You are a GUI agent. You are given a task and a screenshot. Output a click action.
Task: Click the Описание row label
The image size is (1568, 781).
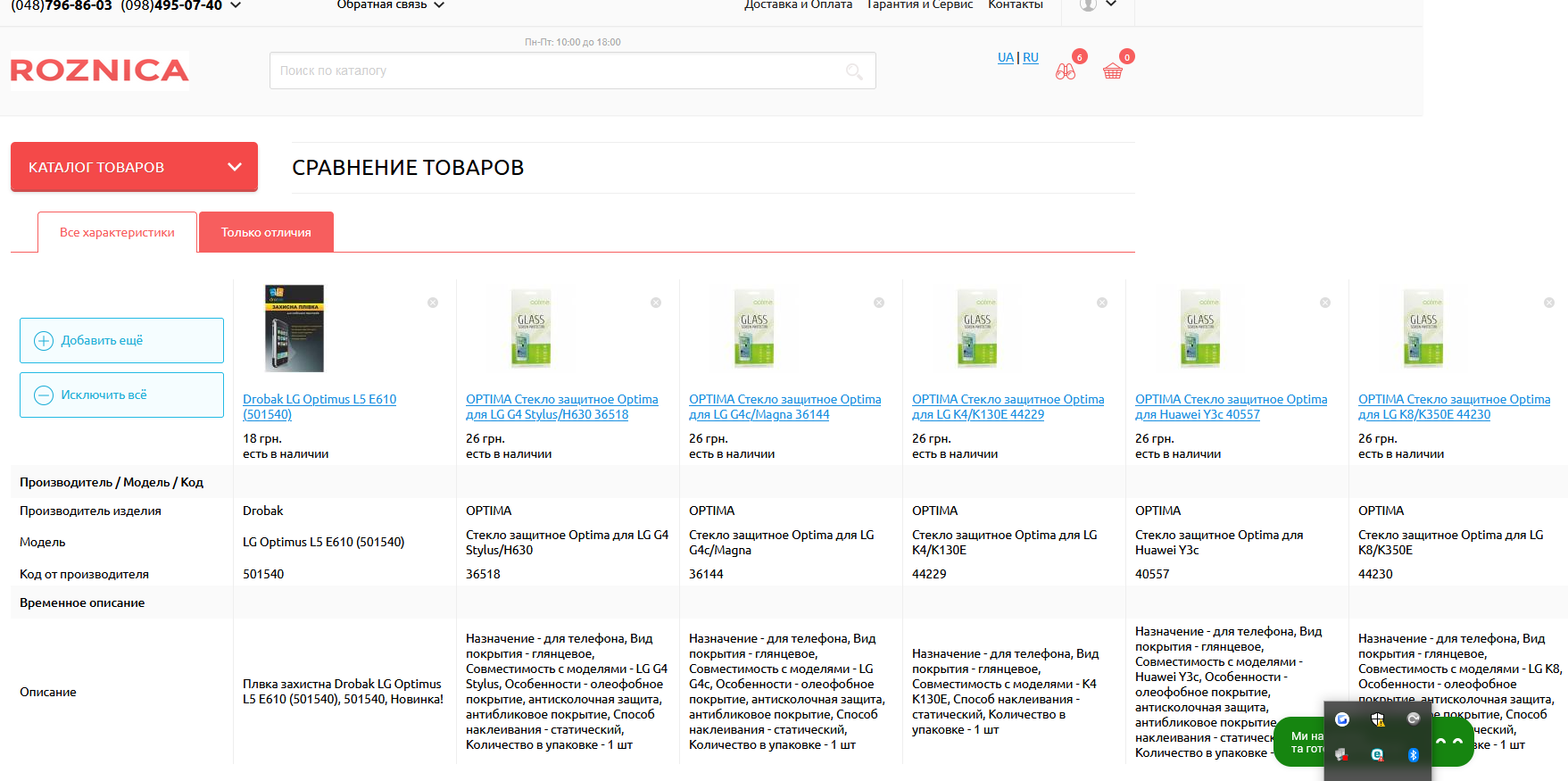point(48,692)
